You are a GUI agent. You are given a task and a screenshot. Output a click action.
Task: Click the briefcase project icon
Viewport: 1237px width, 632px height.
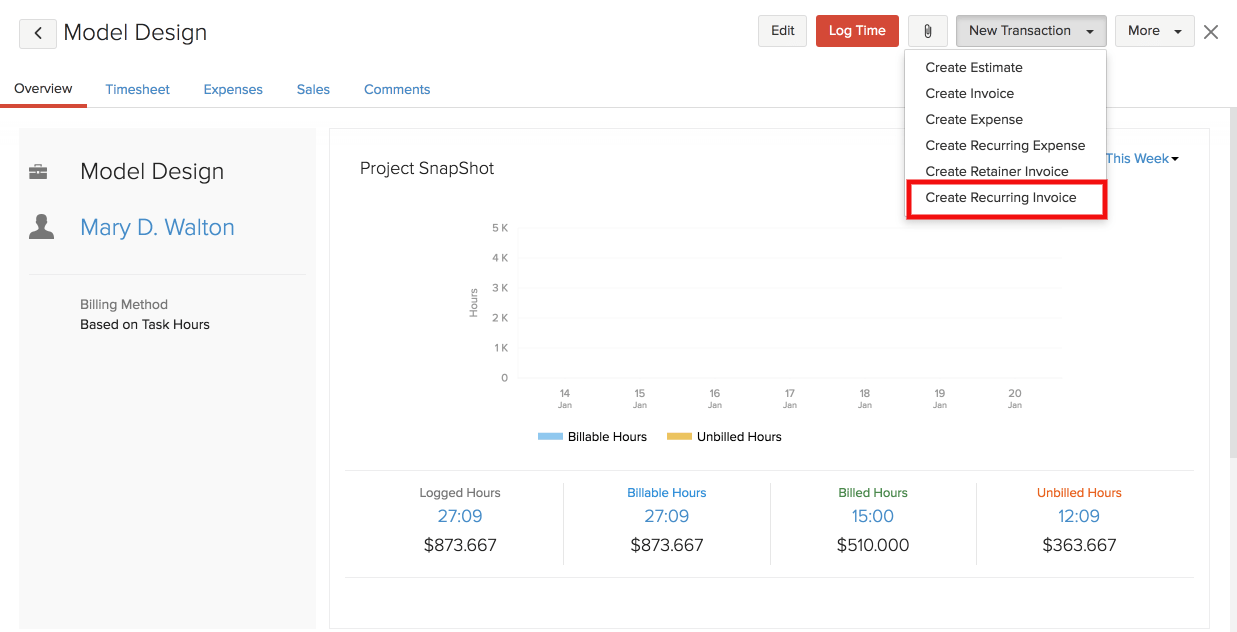[39, 172]
